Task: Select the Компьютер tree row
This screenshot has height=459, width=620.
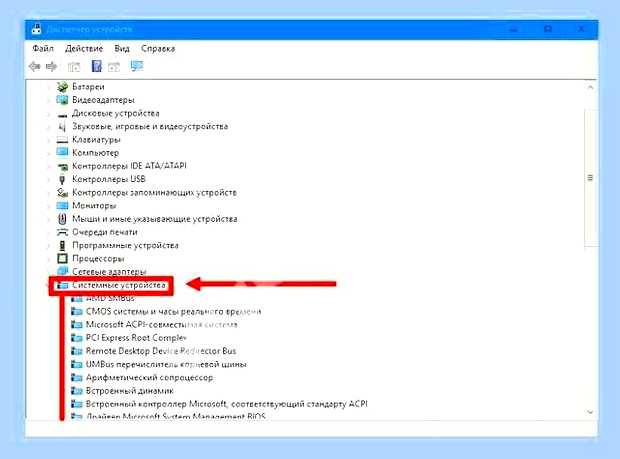Action: tap(95, 153)
